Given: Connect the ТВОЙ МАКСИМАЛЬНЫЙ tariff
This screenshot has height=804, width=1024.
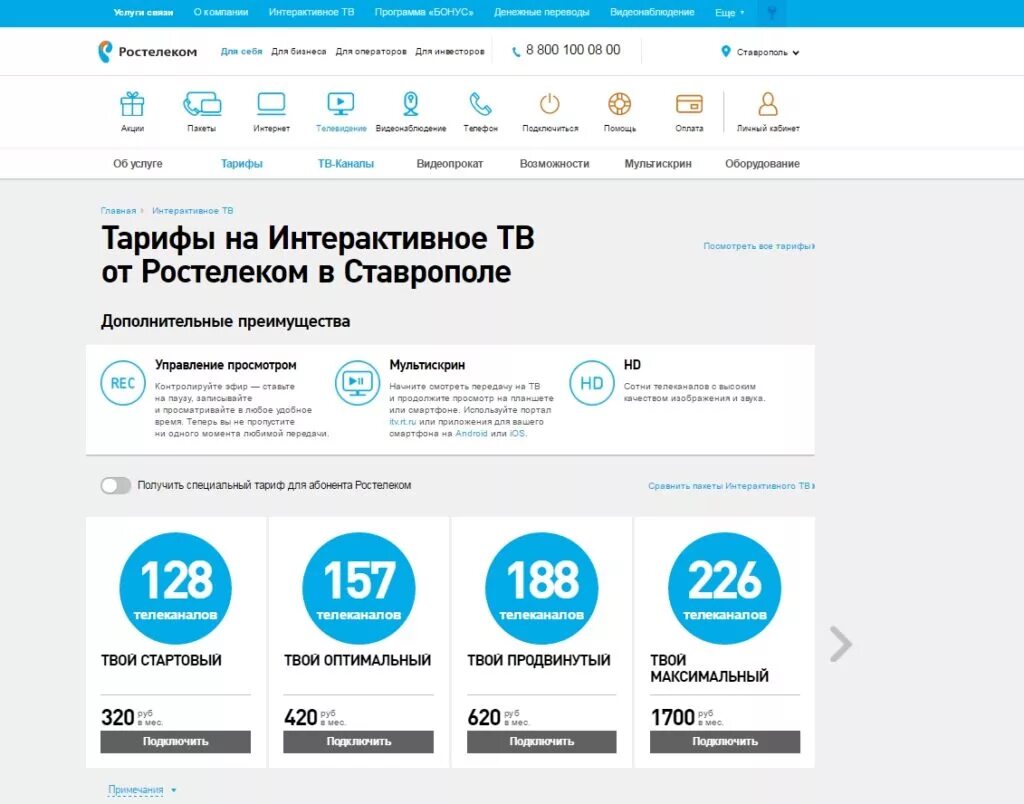Looking at the screenshot, I should (x=724, y=741).
